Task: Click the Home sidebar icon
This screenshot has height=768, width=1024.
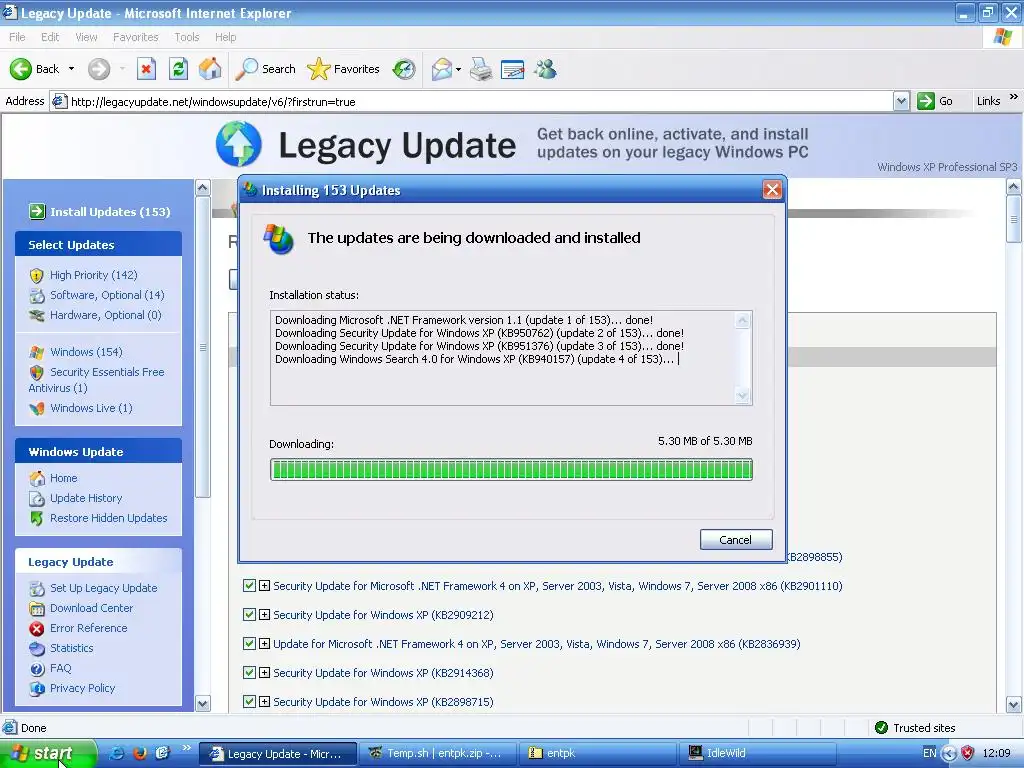Action: (37, 478)
